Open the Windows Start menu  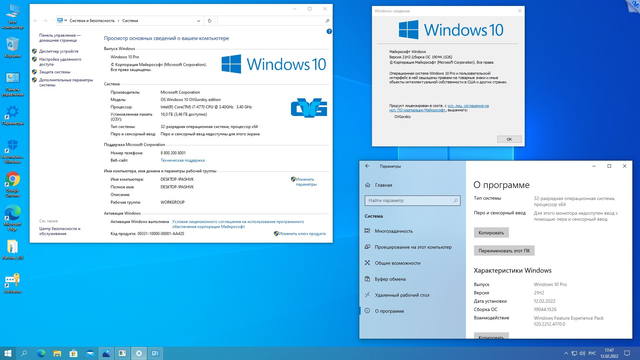tap(7, 353)
